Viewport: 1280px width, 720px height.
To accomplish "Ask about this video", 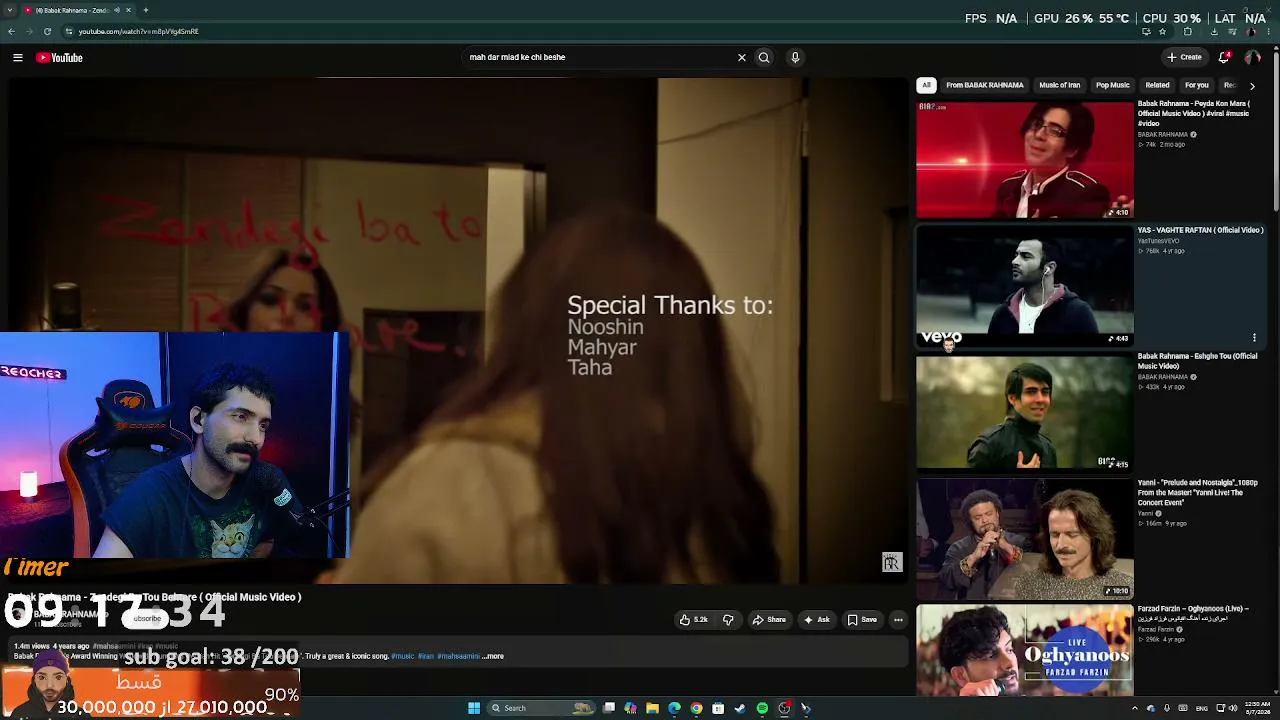I will 817,620.
